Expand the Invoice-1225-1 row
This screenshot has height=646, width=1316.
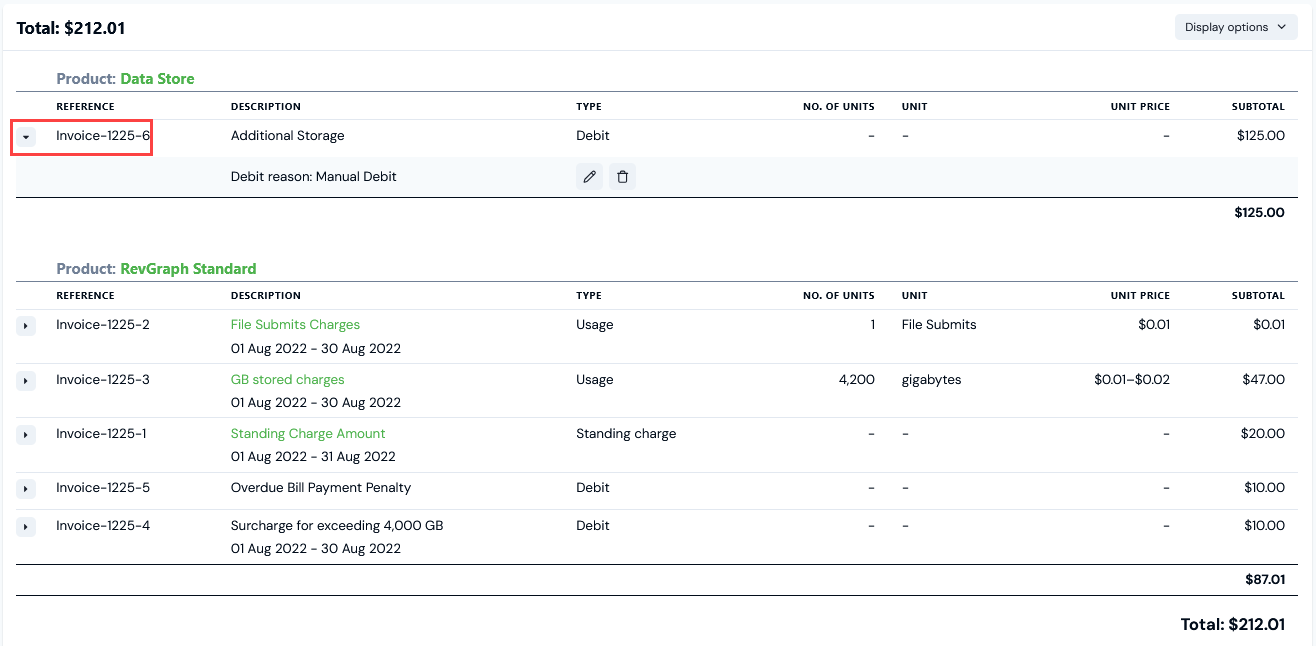(26, 435)
